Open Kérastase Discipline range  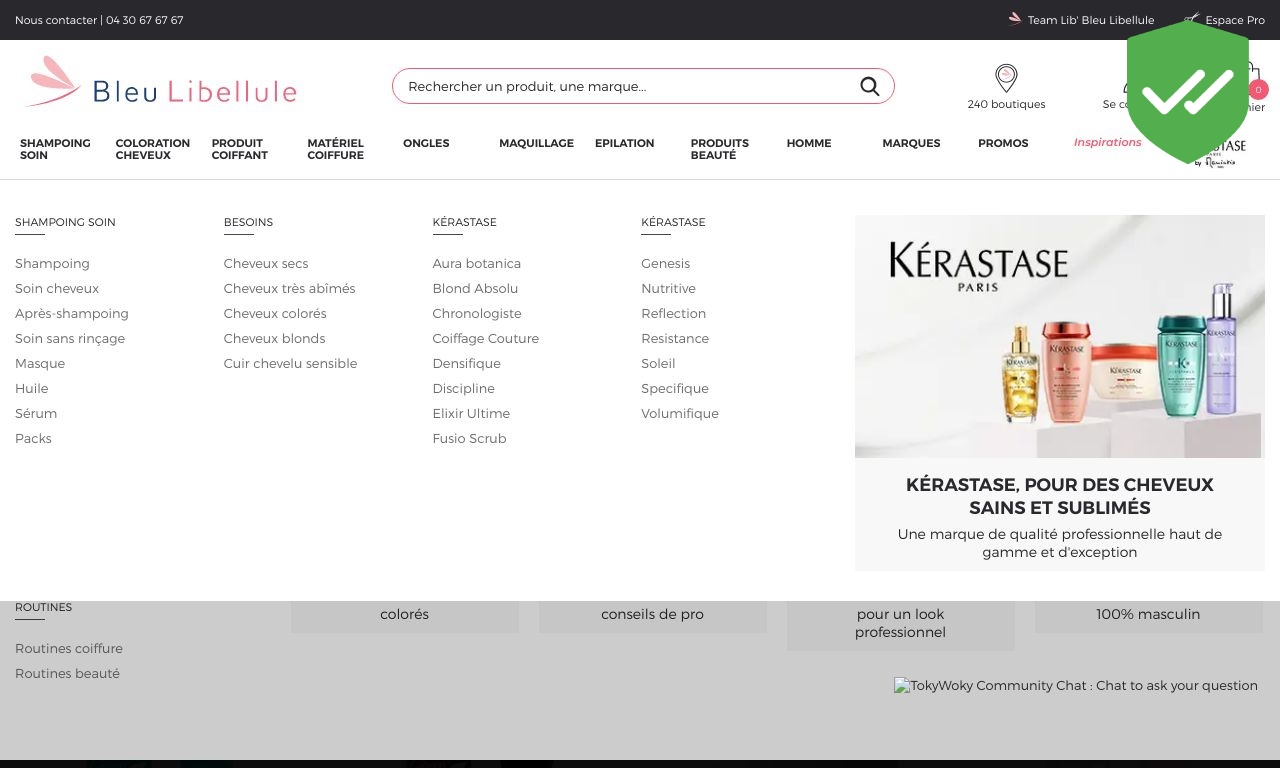click(464, 388)
